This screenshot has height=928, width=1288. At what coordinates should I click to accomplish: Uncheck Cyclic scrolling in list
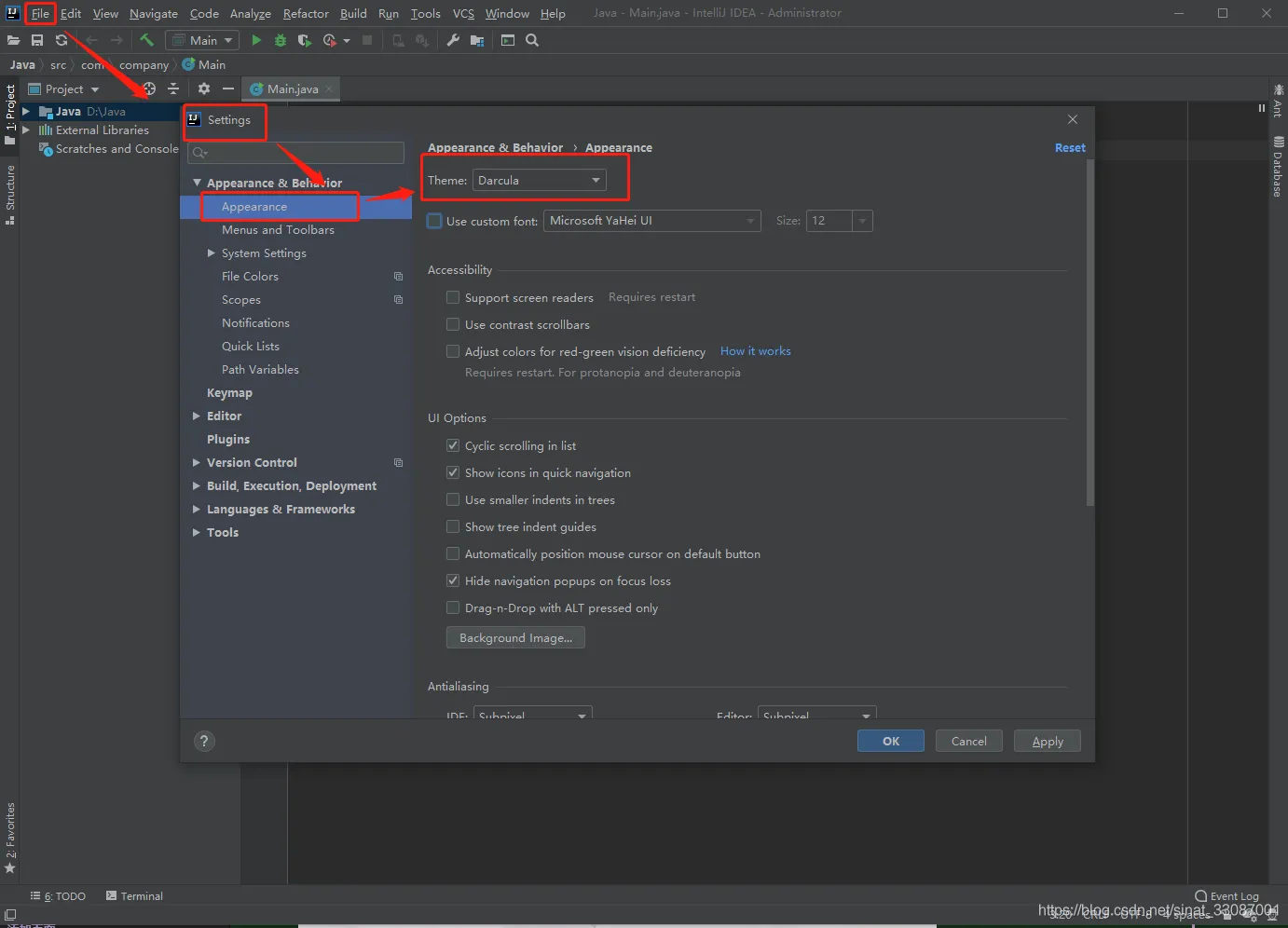(x=453, y=445)
